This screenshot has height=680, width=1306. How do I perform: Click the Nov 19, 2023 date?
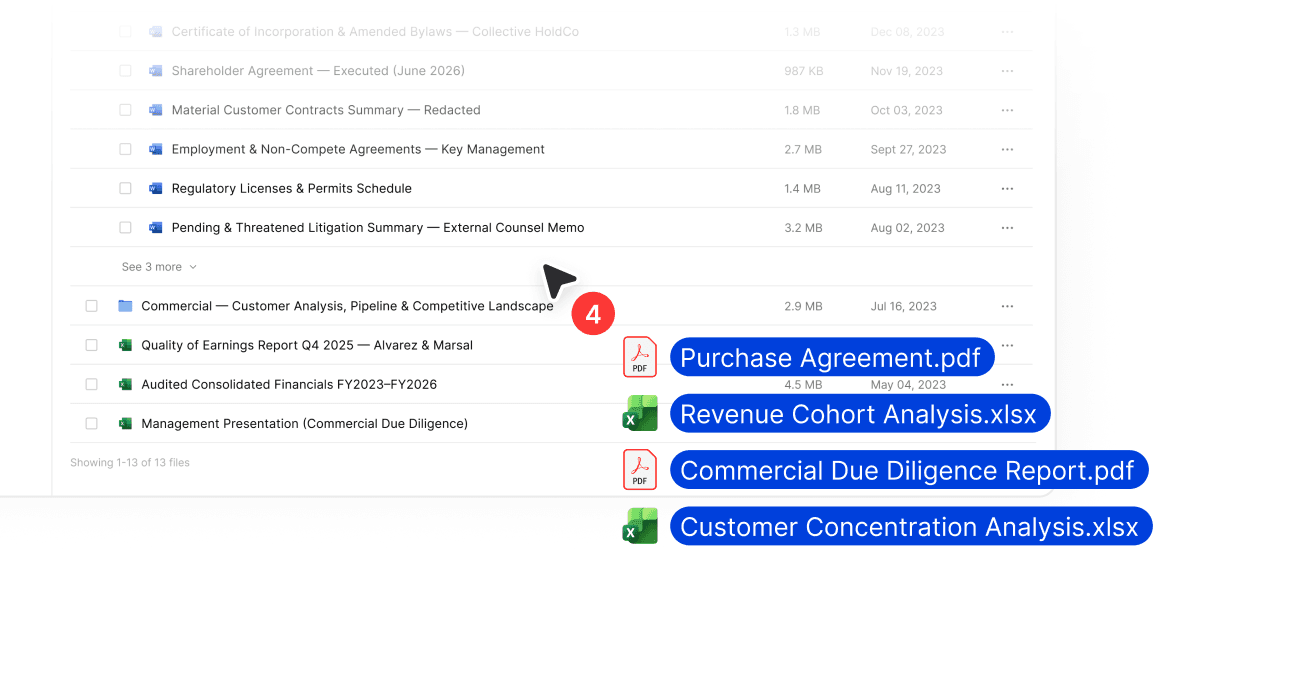point(907,71)
